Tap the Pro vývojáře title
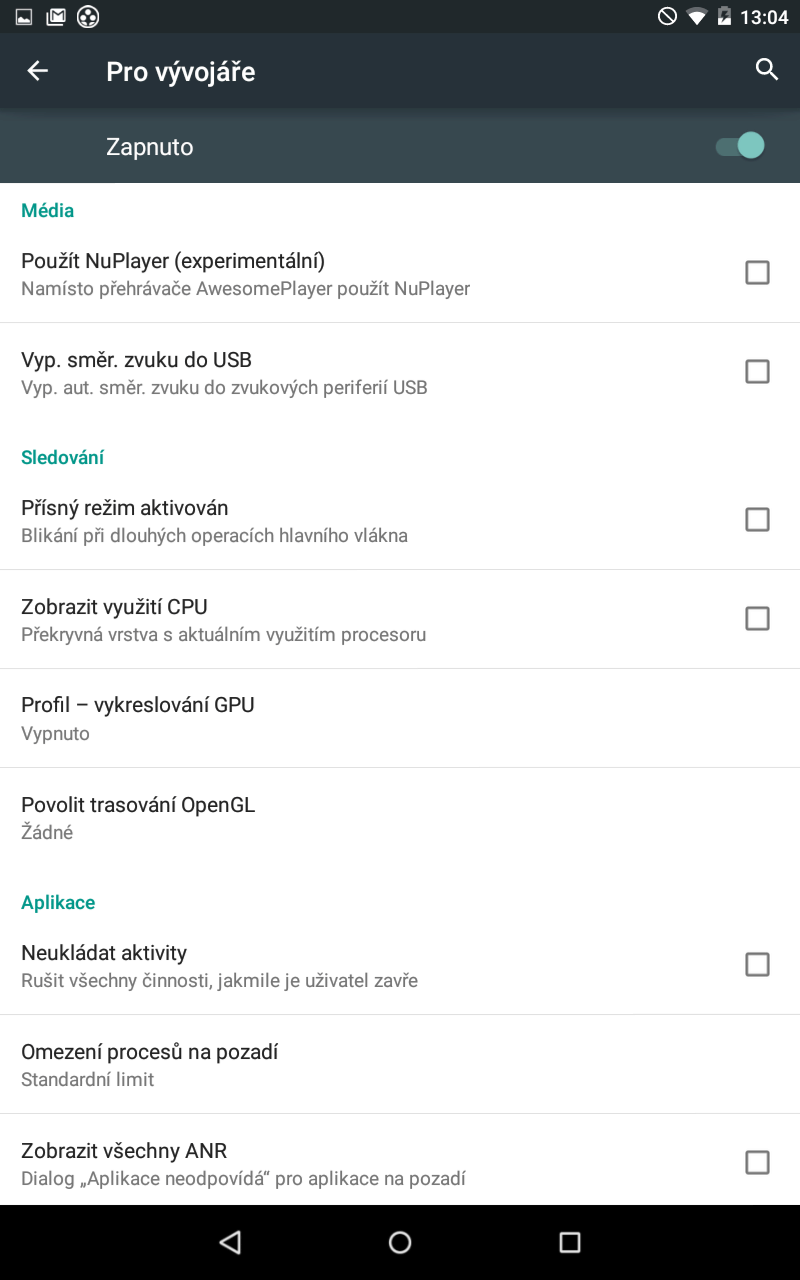Image resolution: width=800 pixels, height=1280 pixels. coord(181,72)
